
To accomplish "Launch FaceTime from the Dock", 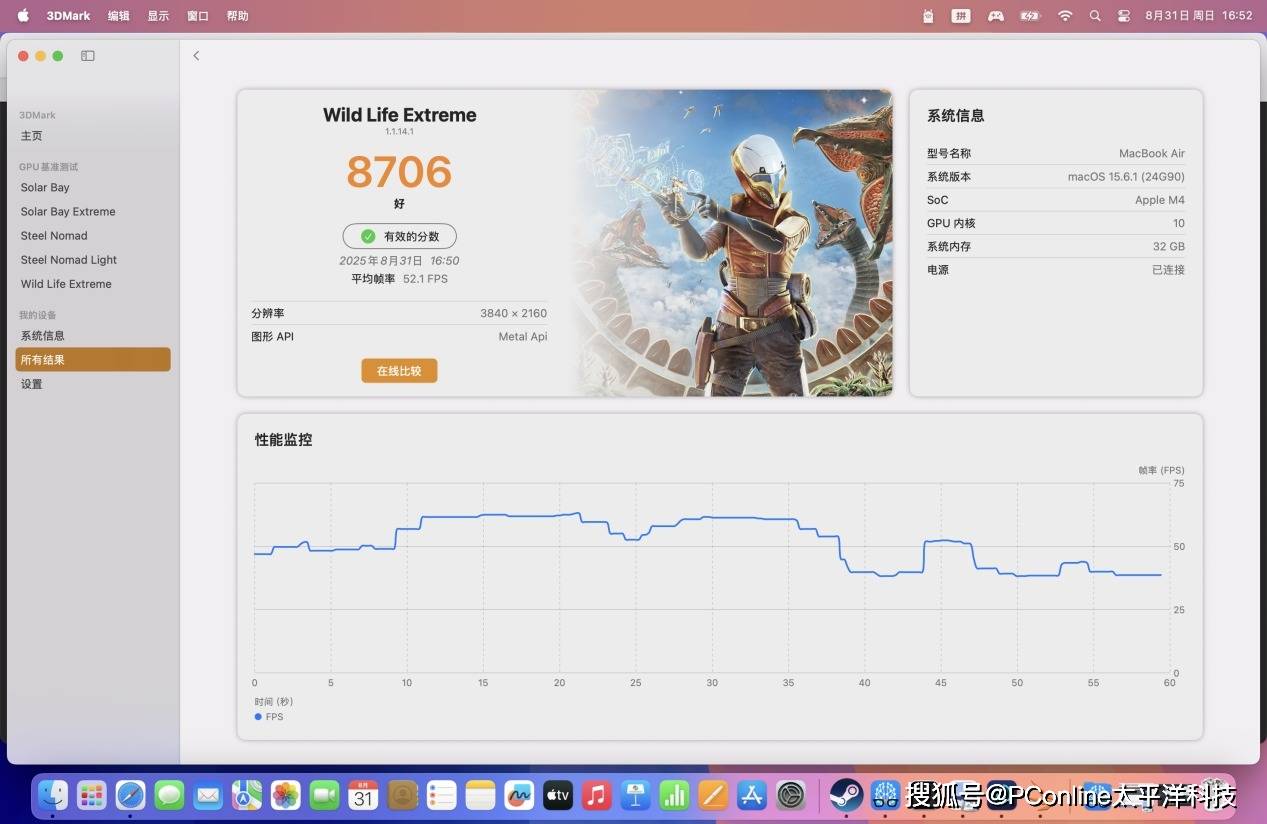I will [324, 795].
